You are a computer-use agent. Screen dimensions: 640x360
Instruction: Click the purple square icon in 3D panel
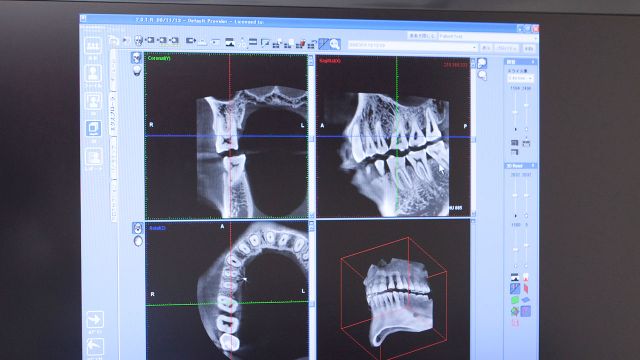coord(526,311)
